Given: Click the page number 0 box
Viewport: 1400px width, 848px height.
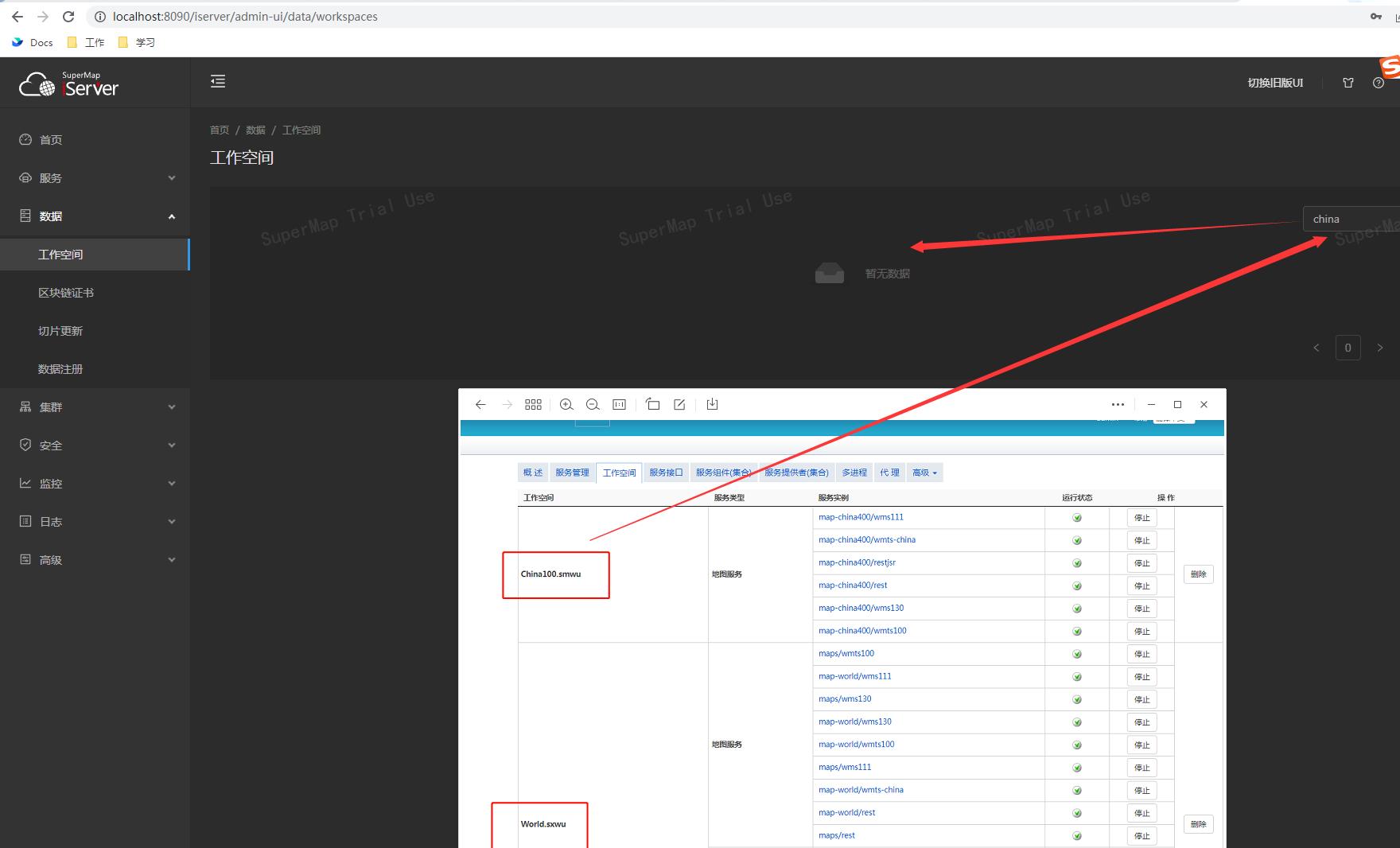Looking at the screenshot, I should [x=1347, y=348].
